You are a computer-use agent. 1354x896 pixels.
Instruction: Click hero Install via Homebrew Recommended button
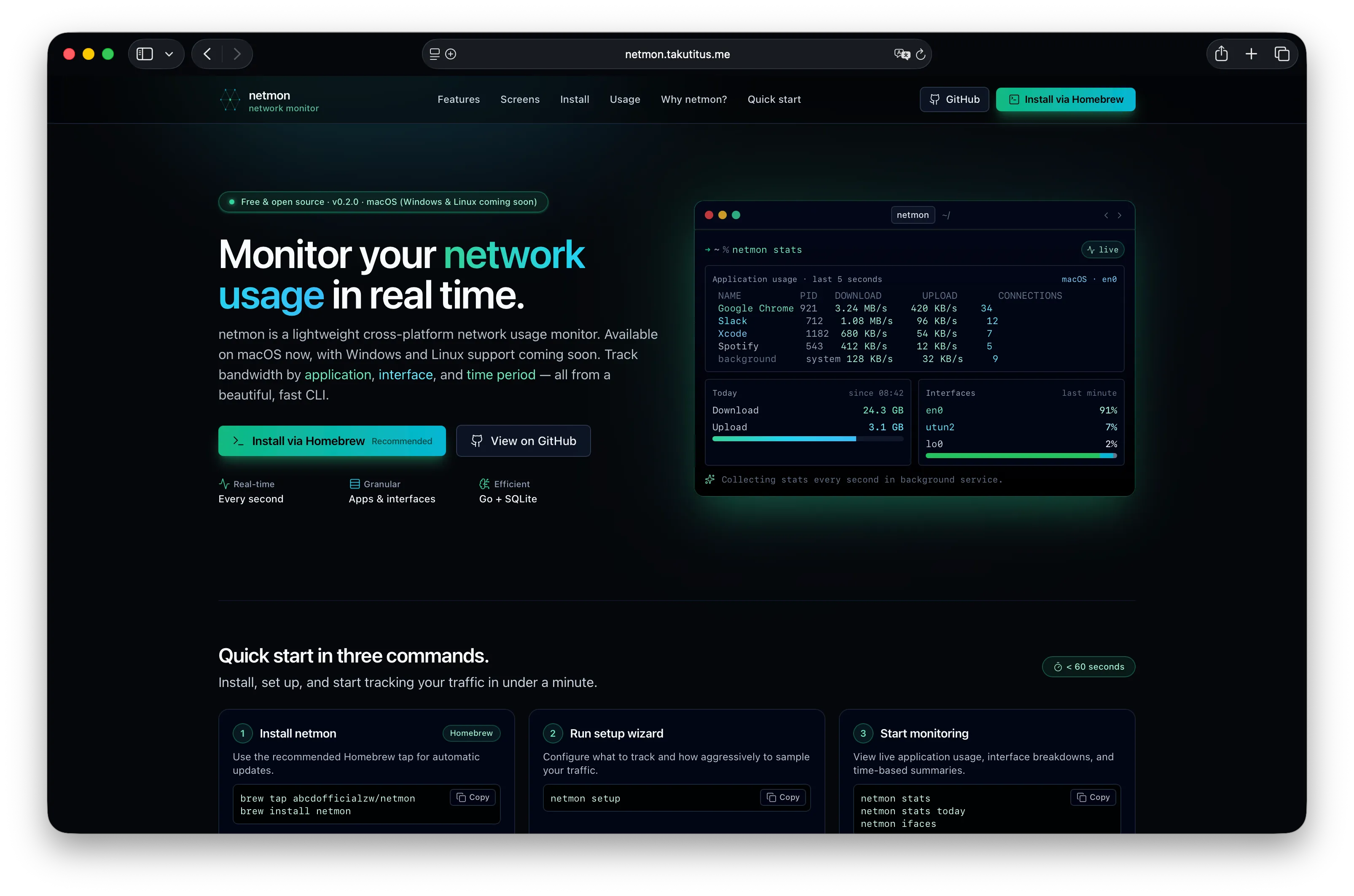pos(331,440)
